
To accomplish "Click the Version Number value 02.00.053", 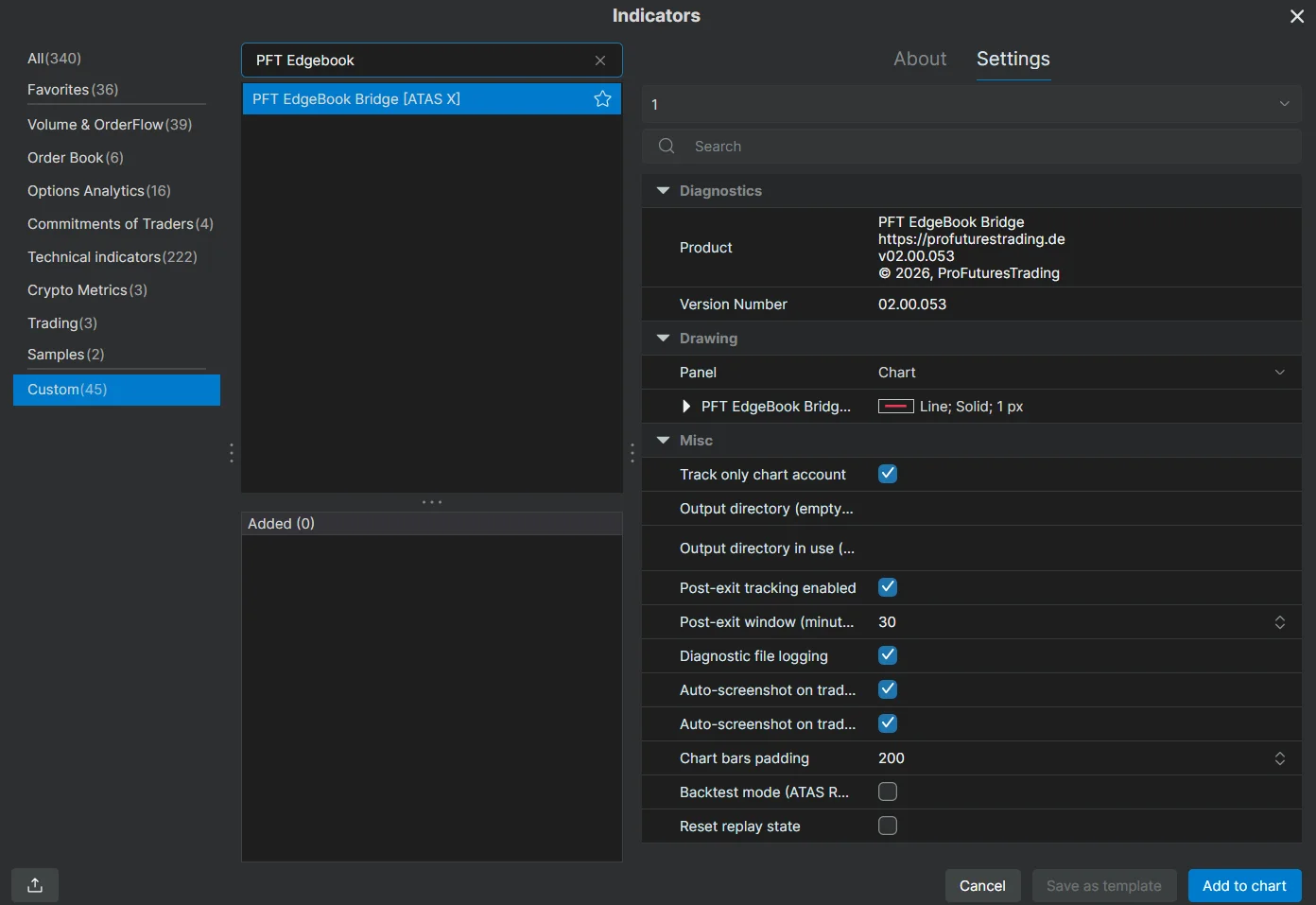I will pos(912,305).
